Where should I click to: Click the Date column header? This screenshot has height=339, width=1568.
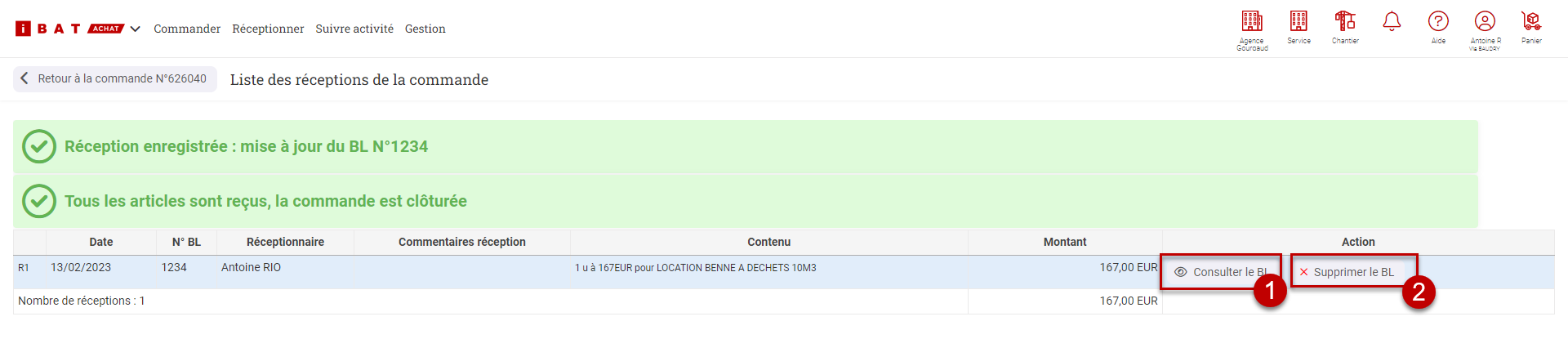pos(101,242)
